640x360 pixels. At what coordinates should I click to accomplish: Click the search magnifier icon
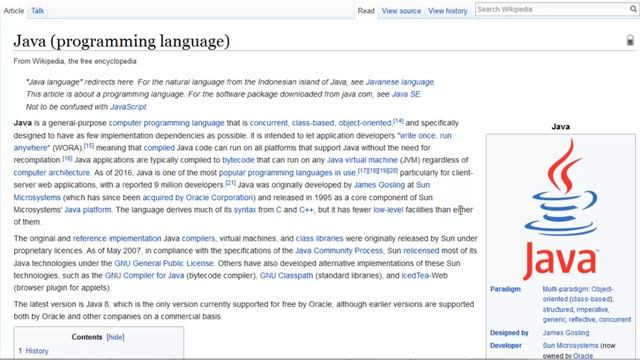[x=633, y=9]
